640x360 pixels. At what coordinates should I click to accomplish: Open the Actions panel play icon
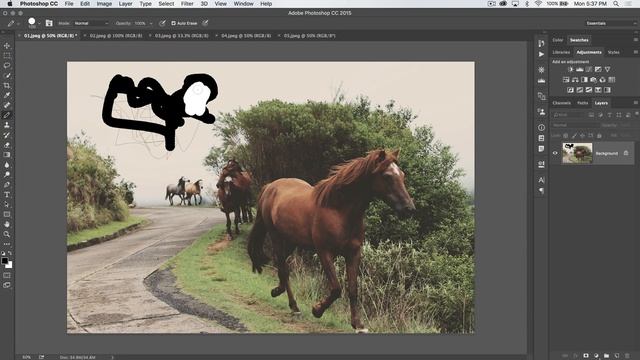pyautogui.click(x=541, y=54)
